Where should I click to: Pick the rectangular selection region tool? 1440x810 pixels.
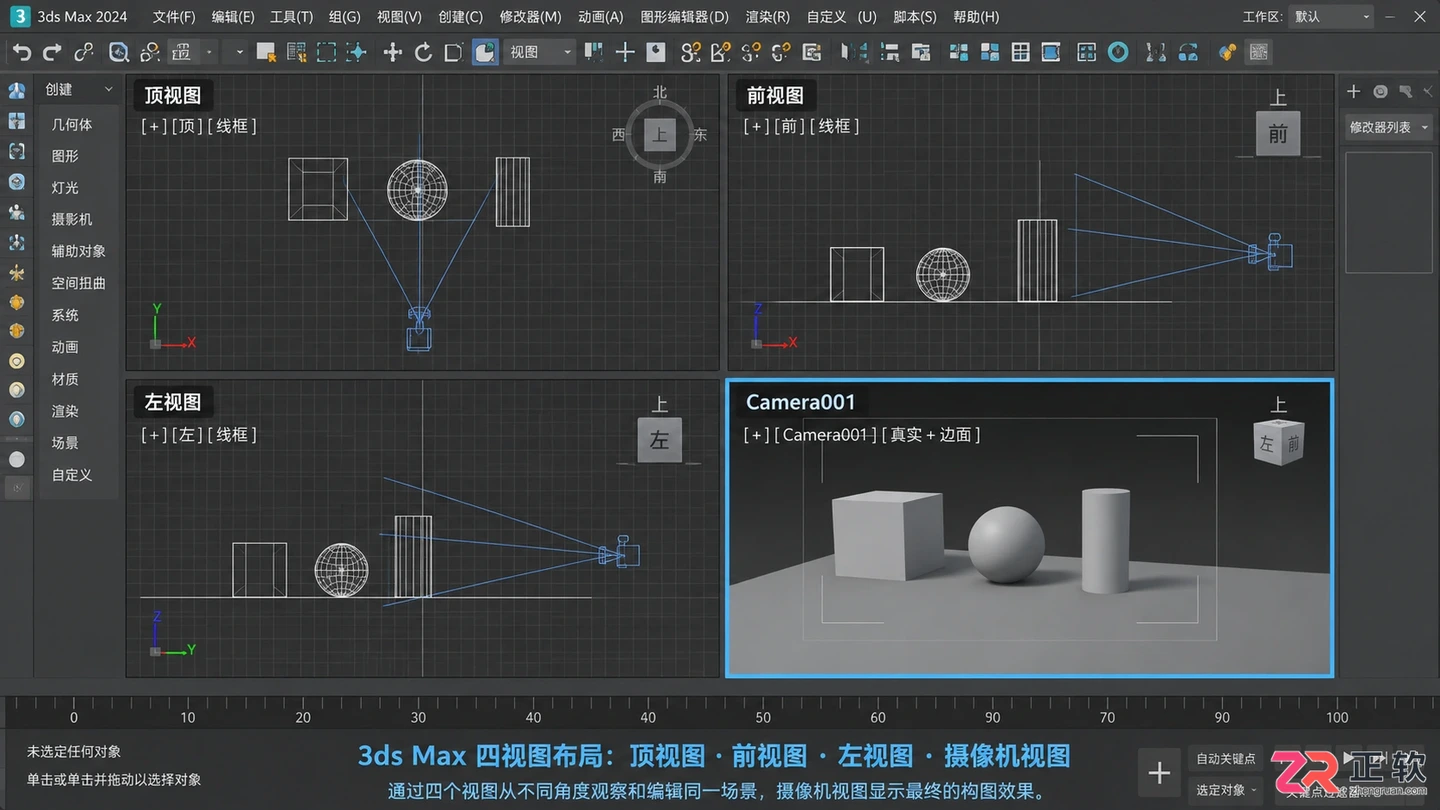(x=326, y=52)
